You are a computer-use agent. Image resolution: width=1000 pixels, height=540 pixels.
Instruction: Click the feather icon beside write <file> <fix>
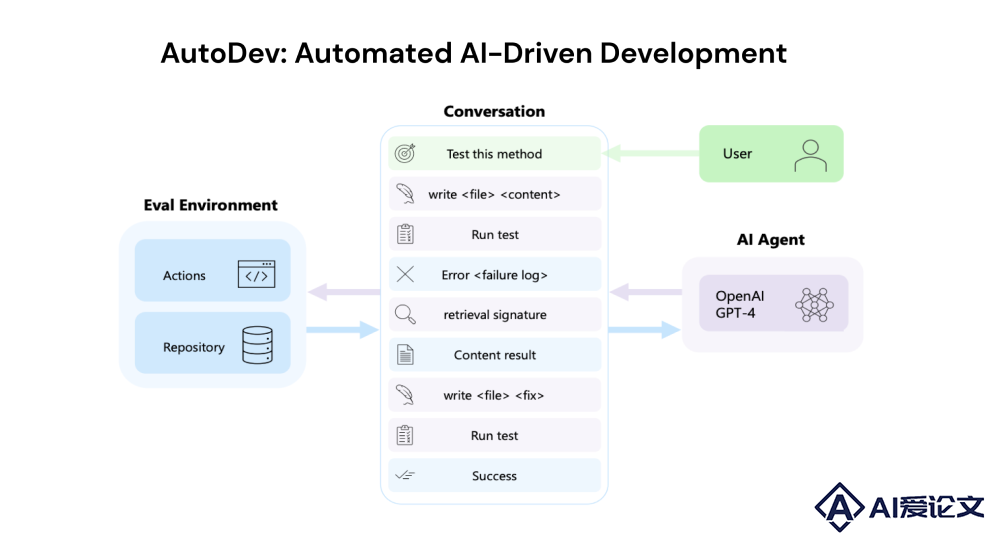(405, 395)
